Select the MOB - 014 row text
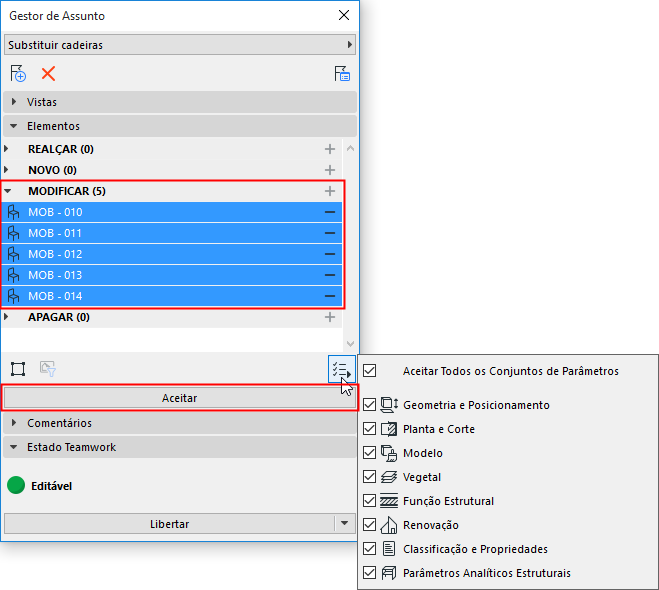 point(55,296)
